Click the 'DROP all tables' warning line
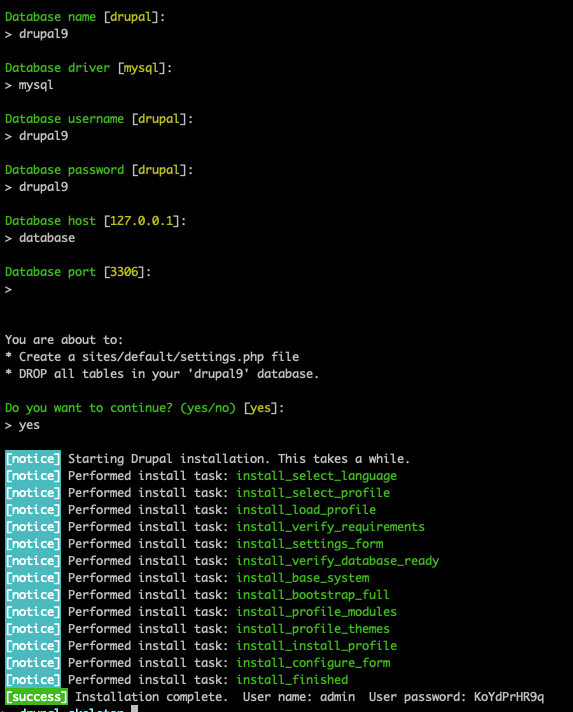 click(162, 374)
